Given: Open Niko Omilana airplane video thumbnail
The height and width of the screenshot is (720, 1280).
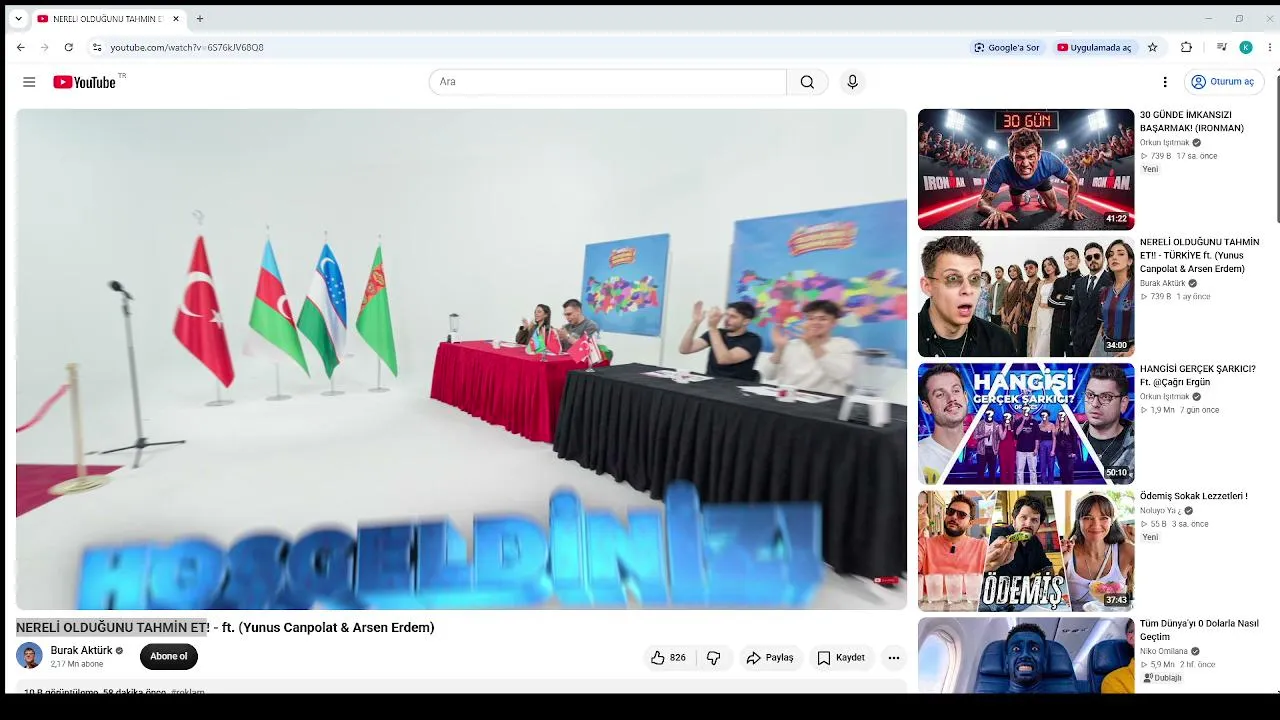Looking at the screenshot, I should (x=1026, y=655).
